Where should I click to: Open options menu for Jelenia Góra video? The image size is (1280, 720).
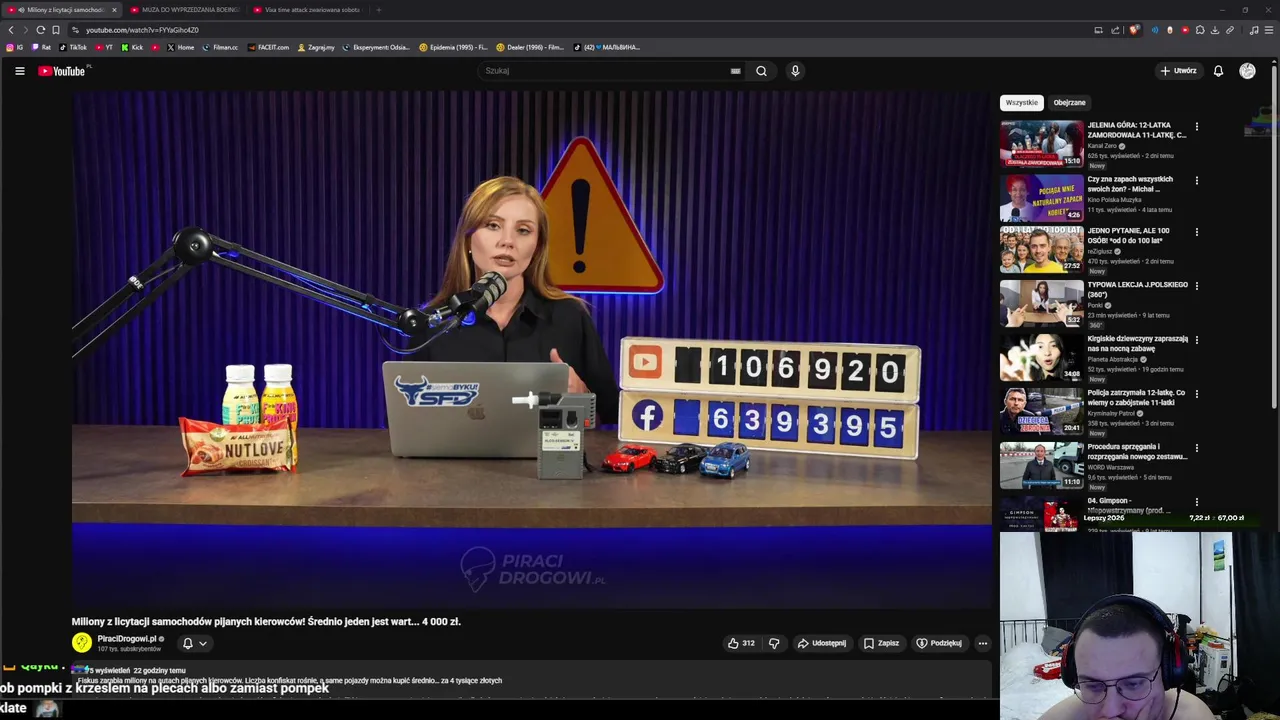(1196, 127)
